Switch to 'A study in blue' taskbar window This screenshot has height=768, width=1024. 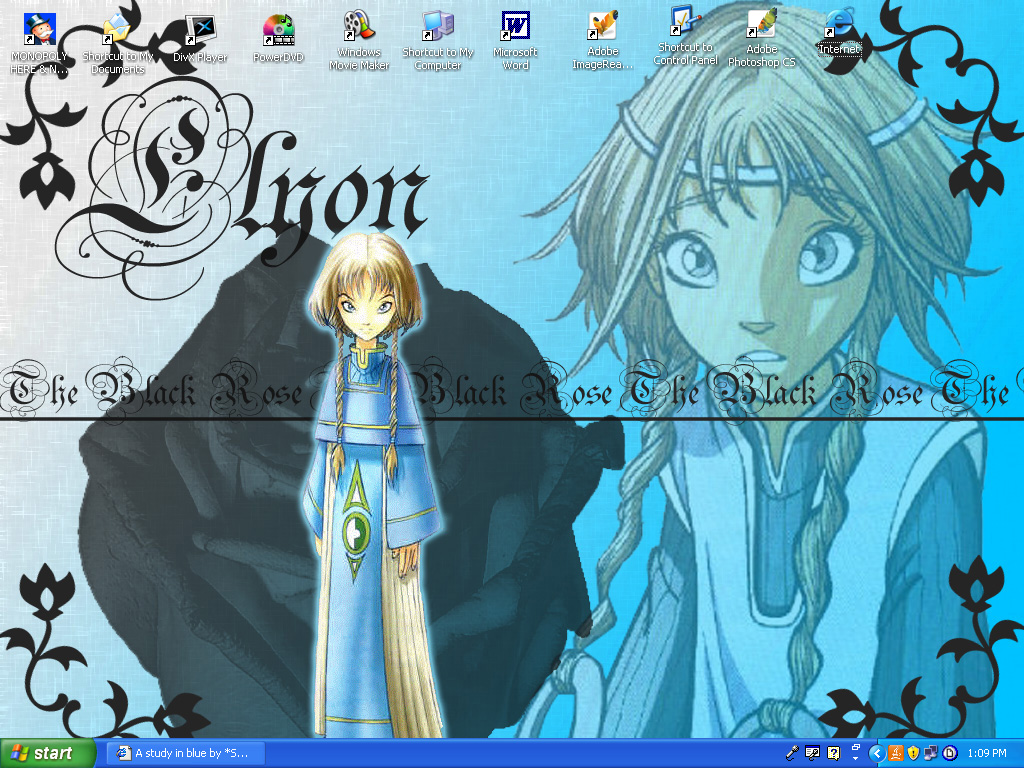coord(186,753)
